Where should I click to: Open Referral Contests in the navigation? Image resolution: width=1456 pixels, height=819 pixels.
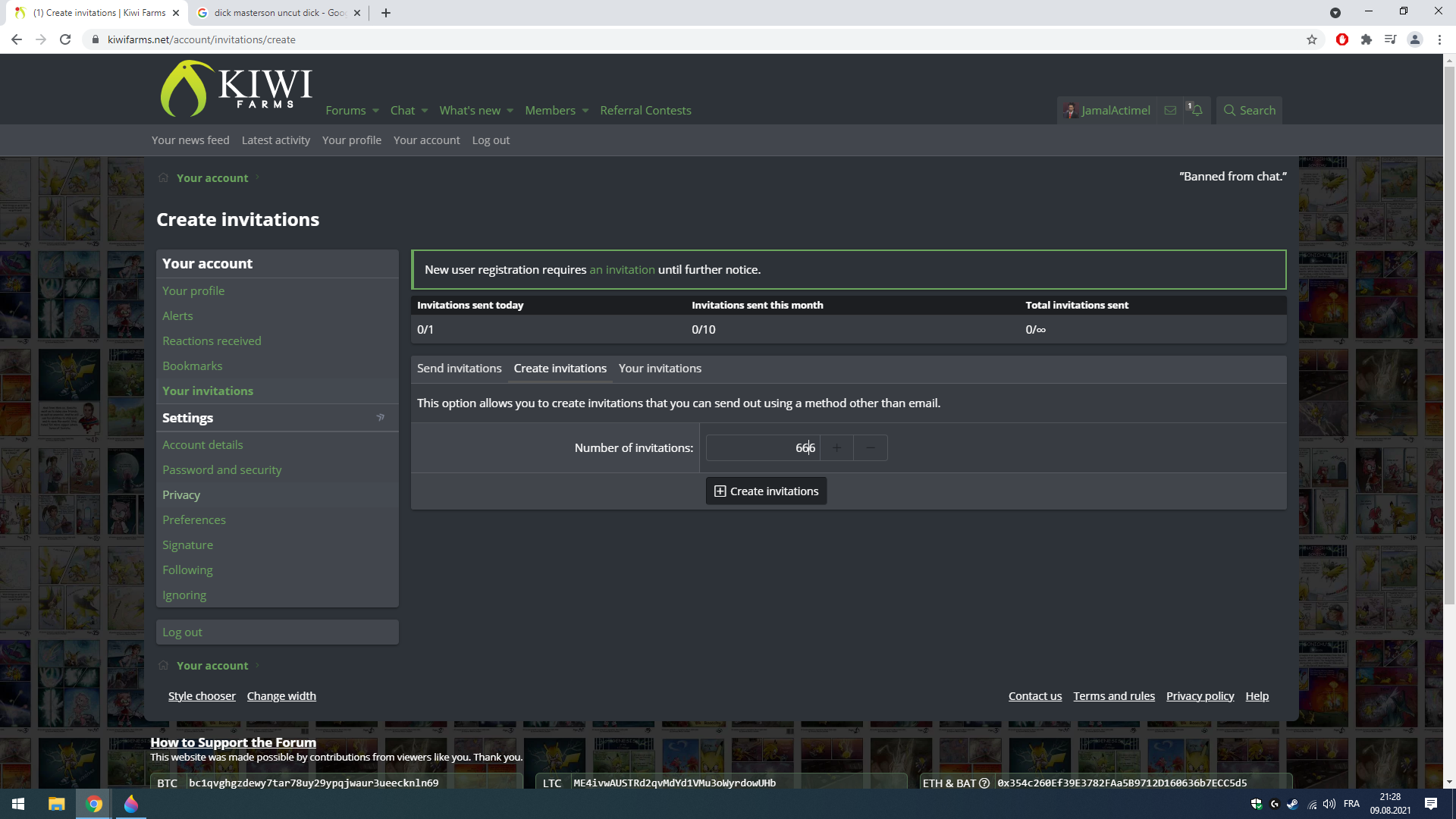(645, 111)
